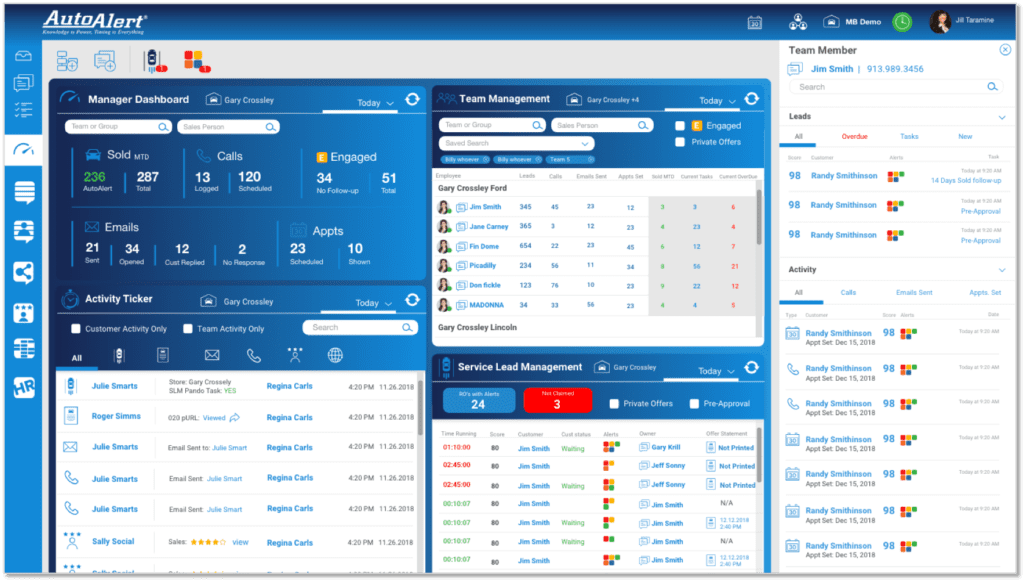
Task: Select Appts. Set tab under Activity
Action: point(985,293)
